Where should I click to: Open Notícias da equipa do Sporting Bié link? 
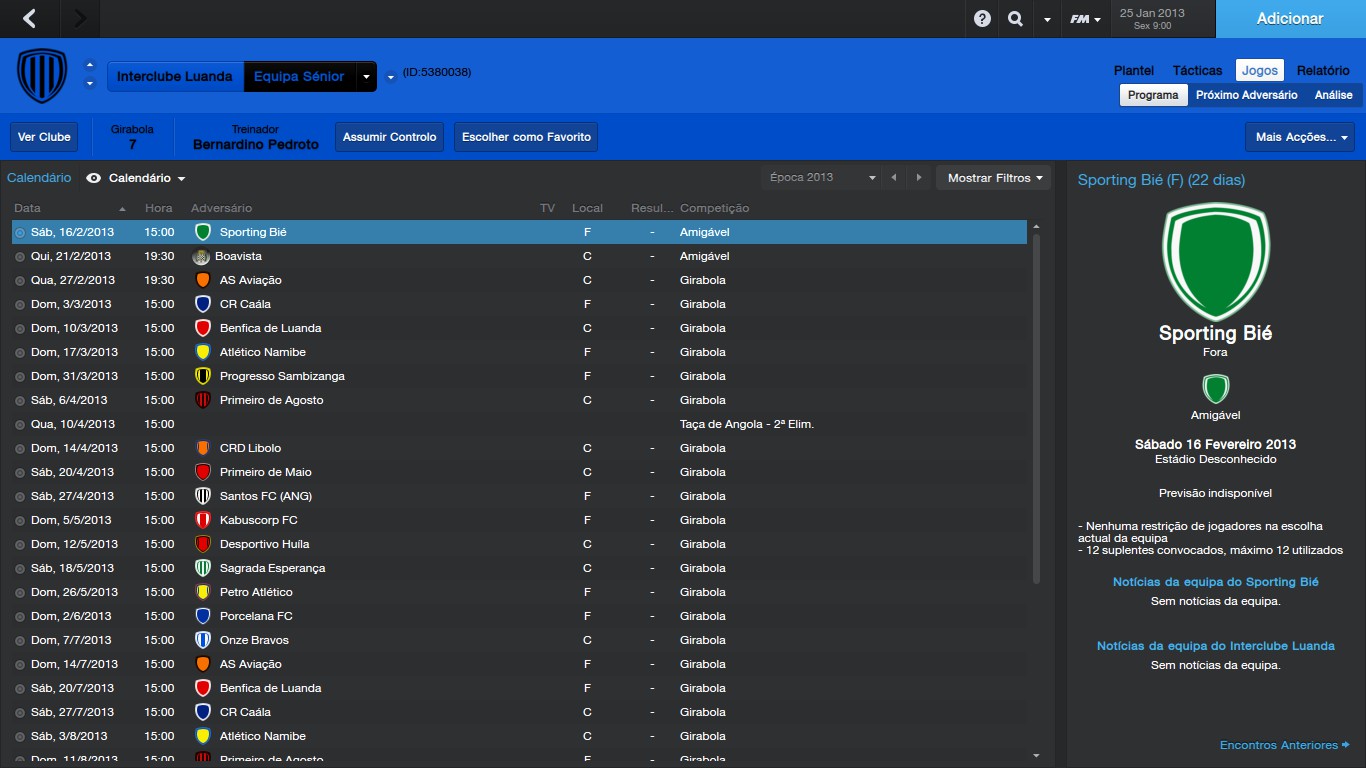coord(1216,582)
